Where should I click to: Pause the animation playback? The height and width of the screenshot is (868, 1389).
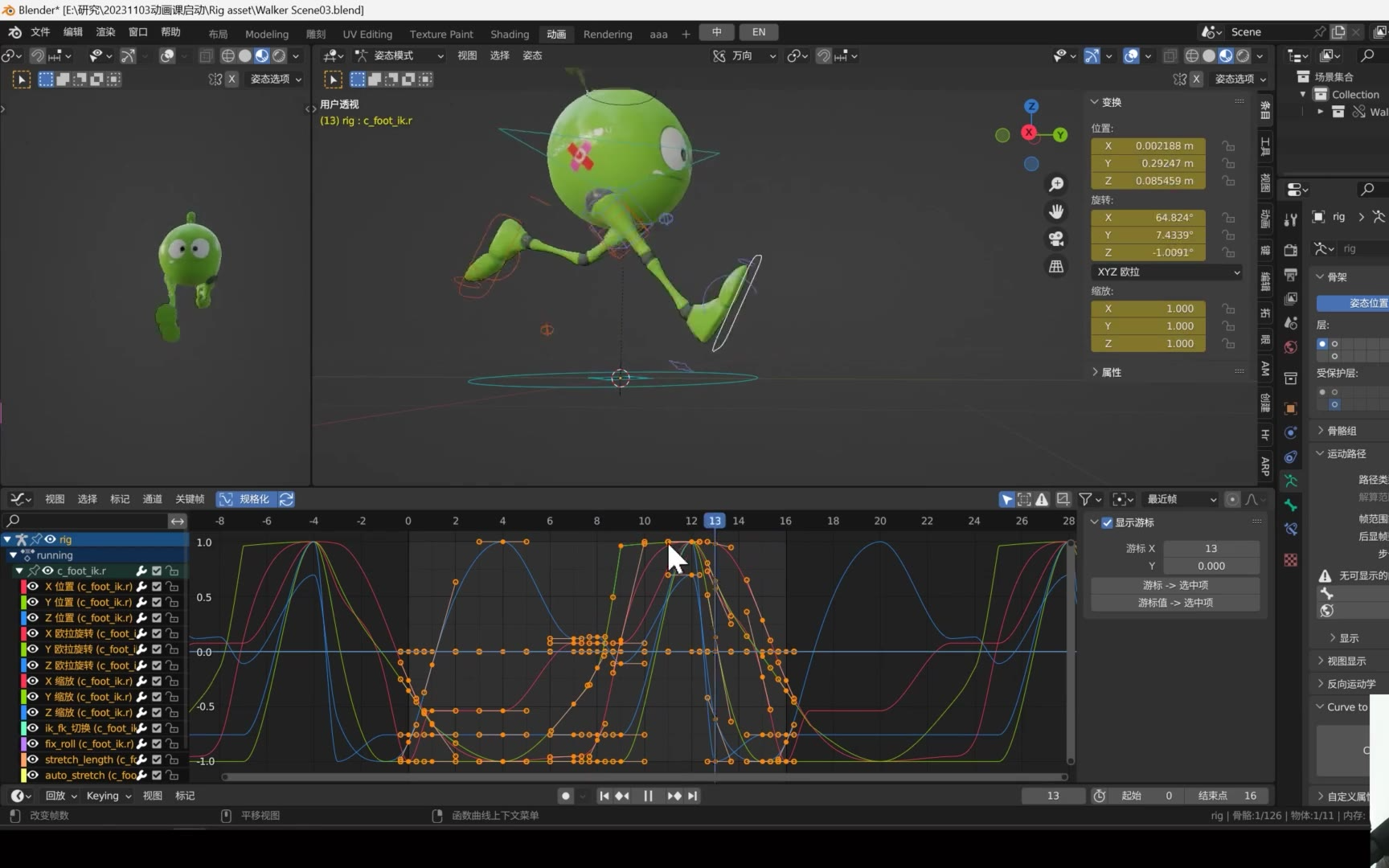648,796
